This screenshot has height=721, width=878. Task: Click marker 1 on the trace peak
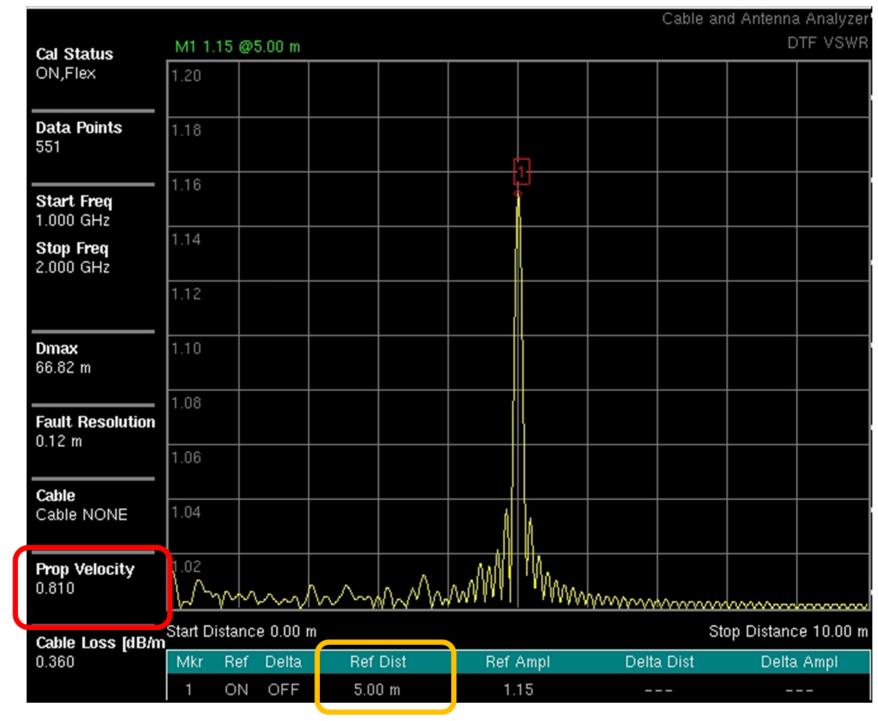pyautogui.click(x=521, y=172)
